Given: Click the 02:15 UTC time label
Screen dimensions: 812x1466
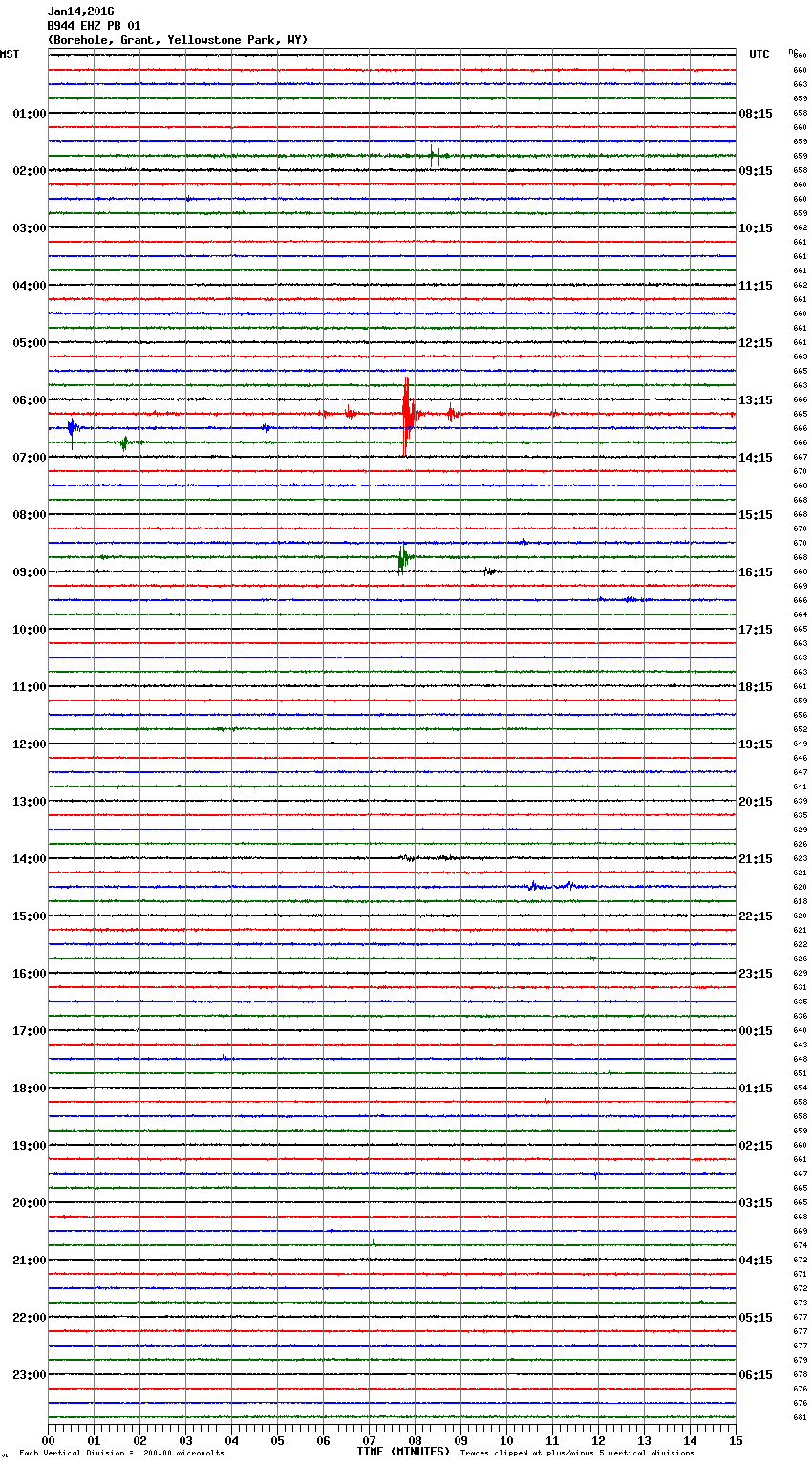Looking at the screenshot, I should [x=756, y=1146].
